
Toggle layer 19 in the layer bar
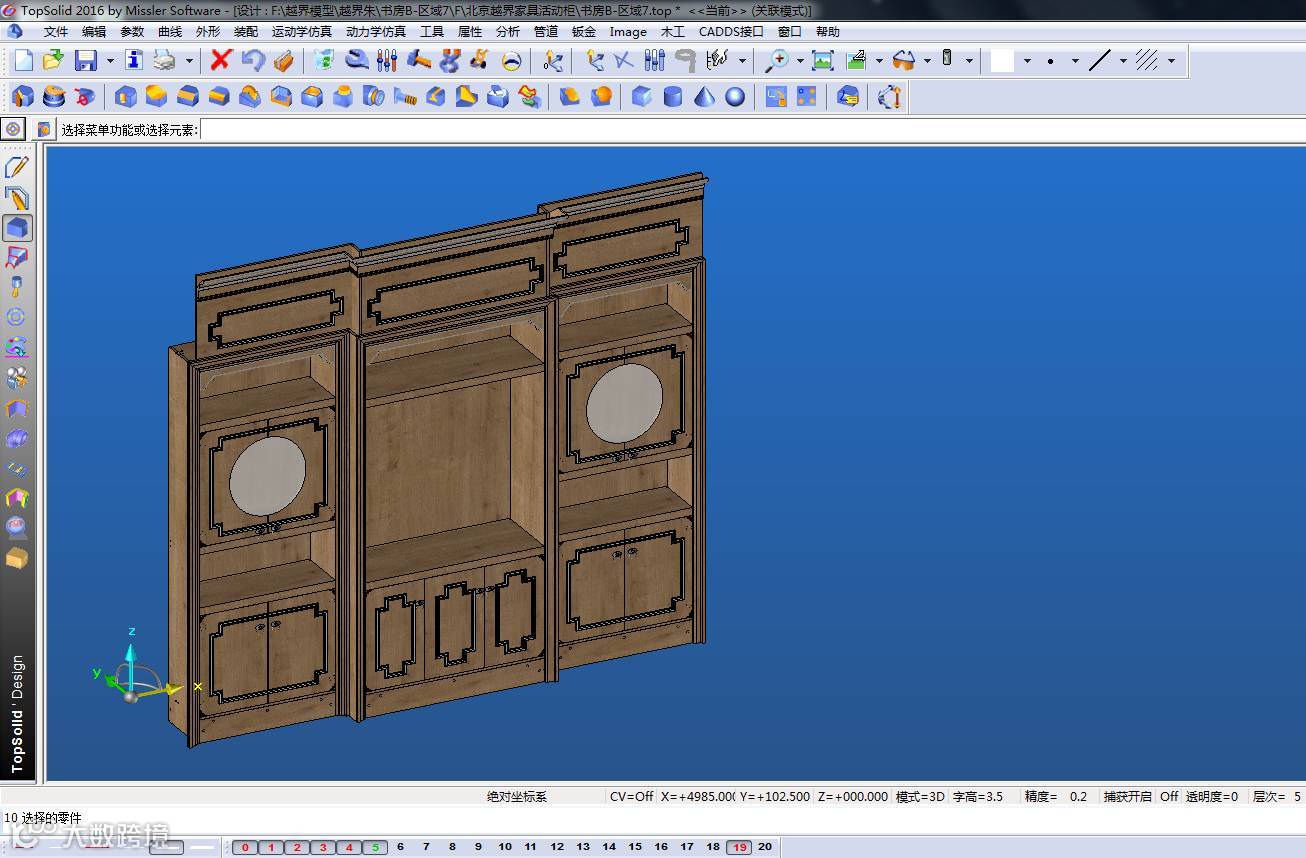tap(739, 847)
